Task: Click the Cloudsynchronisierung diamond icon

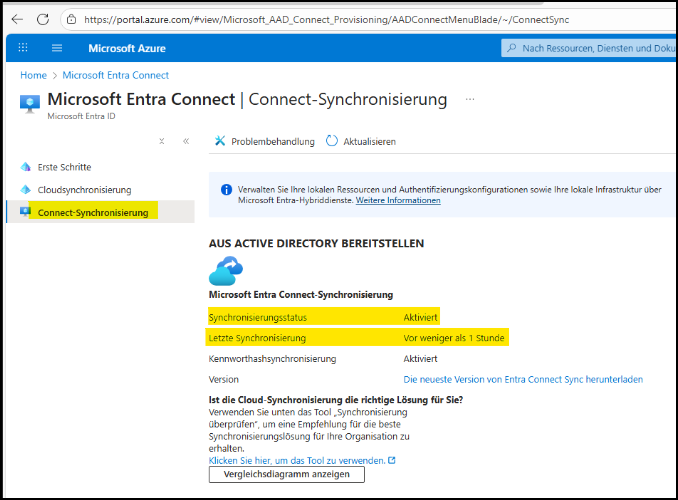Action: (x=26, y=189)
